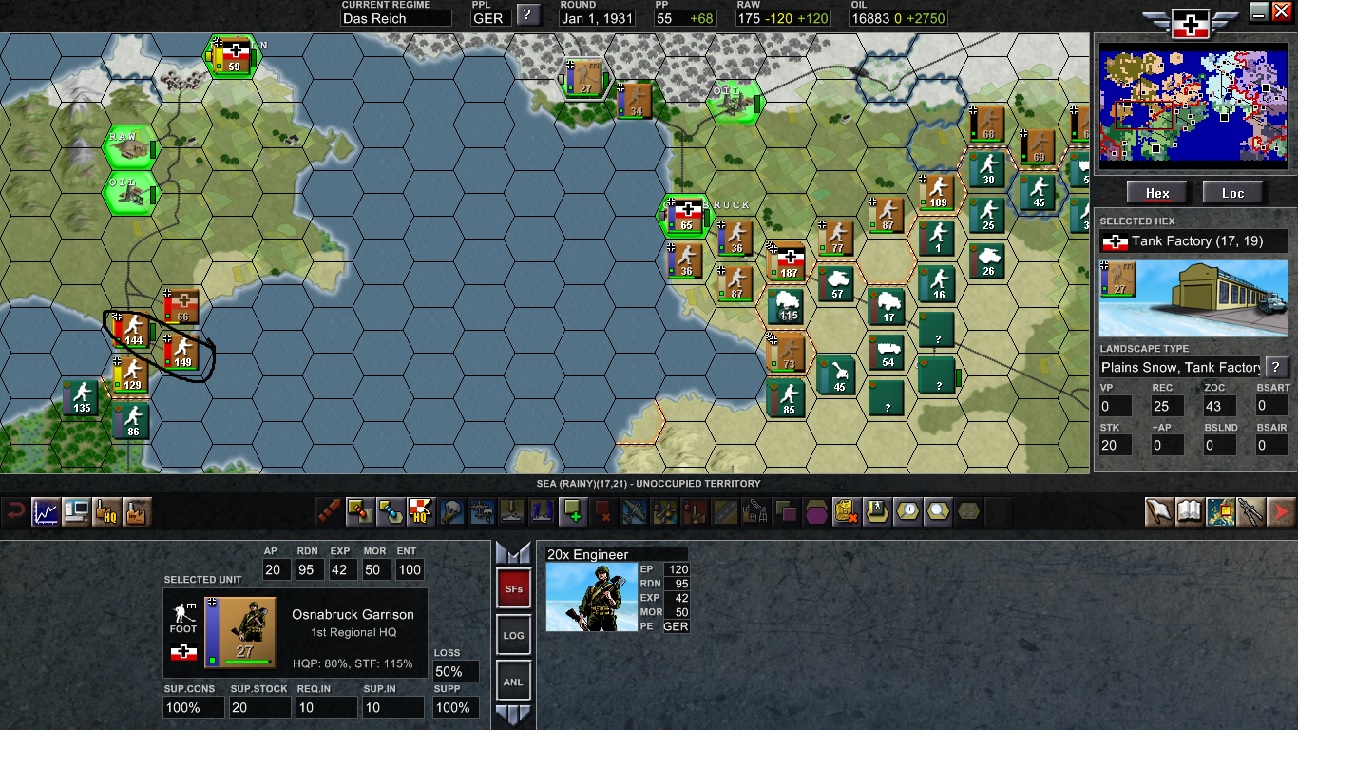Viewport: 1366px width, 768px height.
Task: Click the info hexagon icon
Action: tap(907, 513)
